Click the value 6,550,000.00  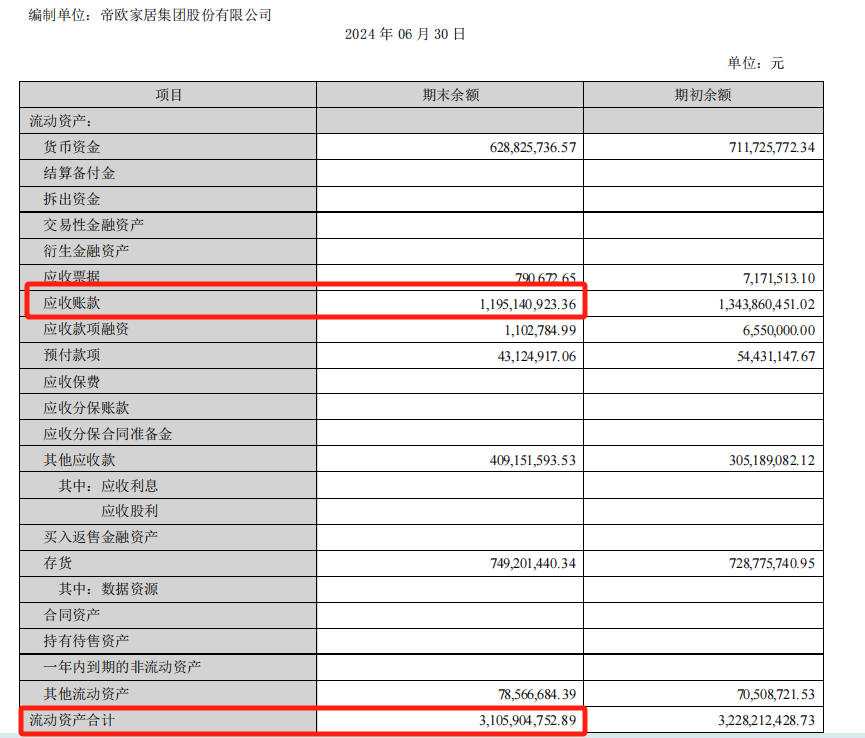pyautogui.click(x=779, y=330)
